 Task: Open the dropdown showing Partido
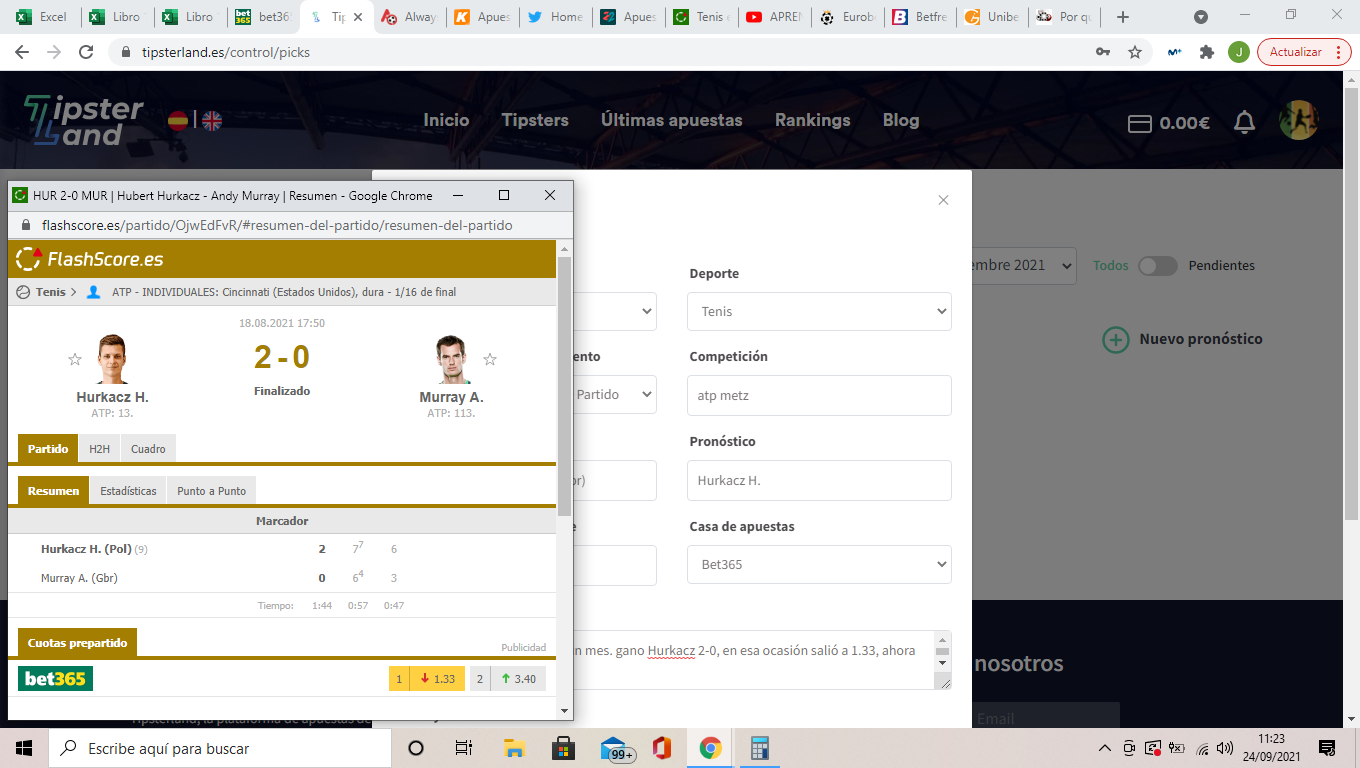tap(615, 395)
